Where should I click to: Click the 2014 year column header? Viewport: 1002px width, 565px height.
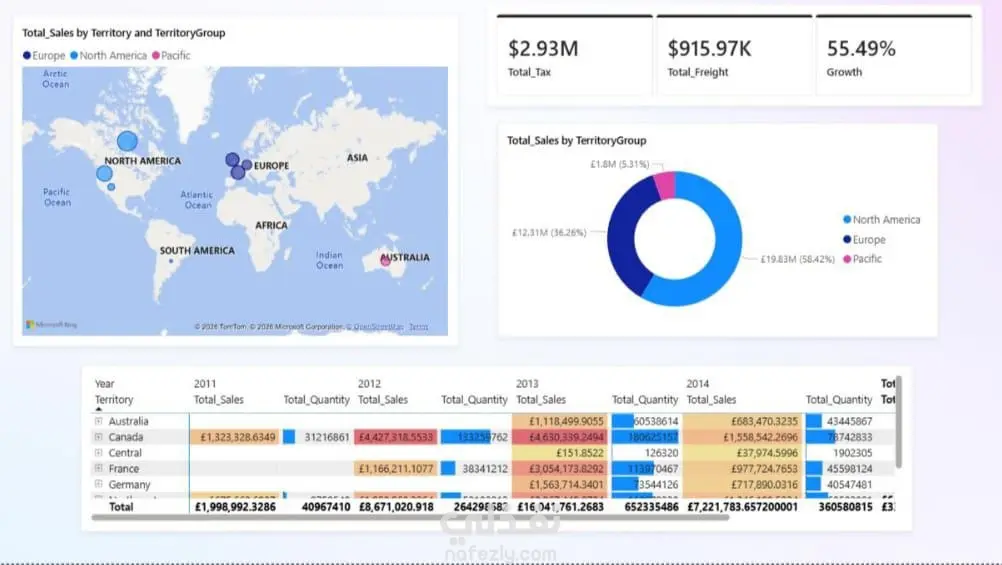(698, 383)
